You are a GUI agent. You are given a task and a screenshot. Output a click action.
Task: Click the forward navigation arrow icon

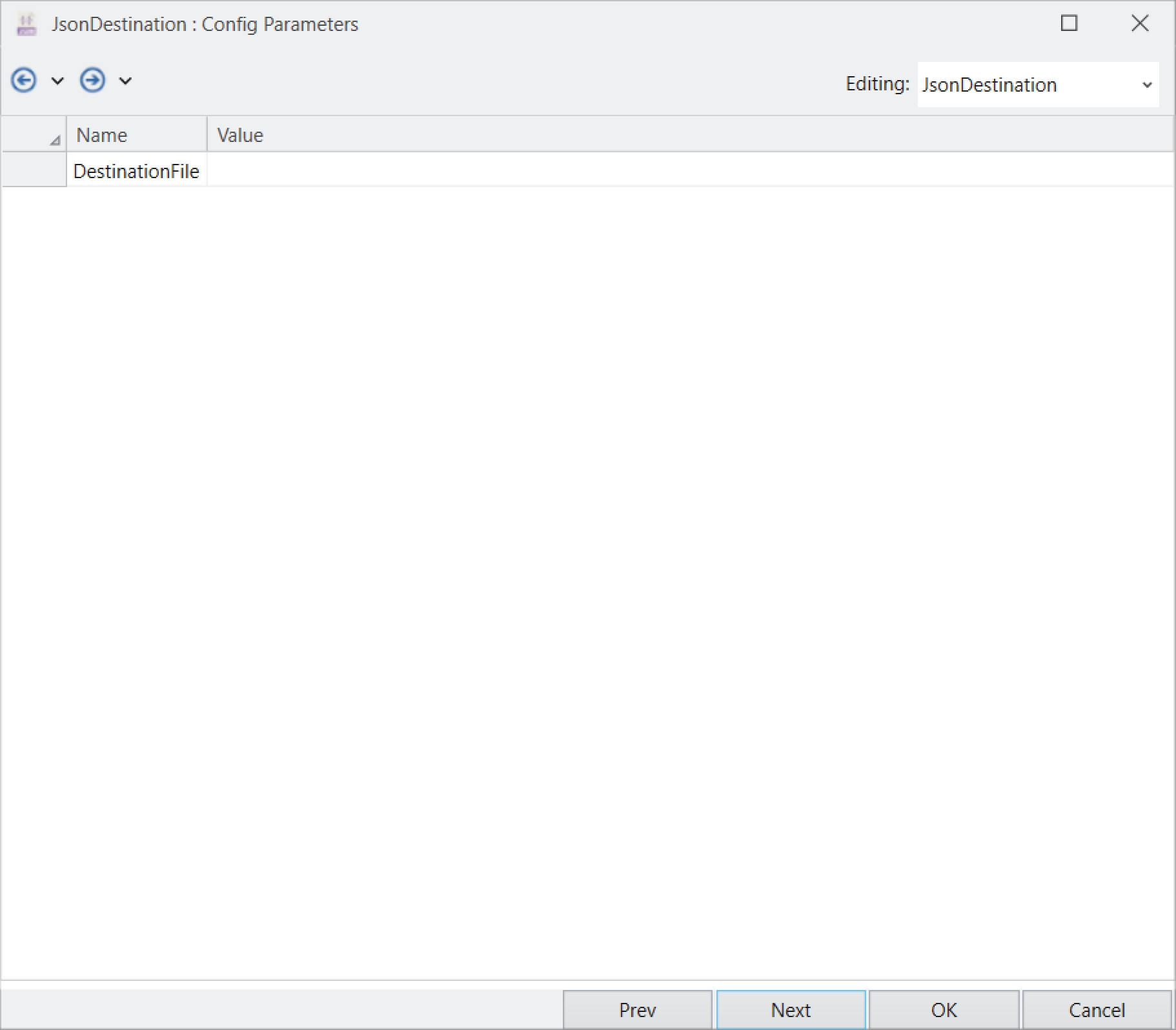point(92,81)
